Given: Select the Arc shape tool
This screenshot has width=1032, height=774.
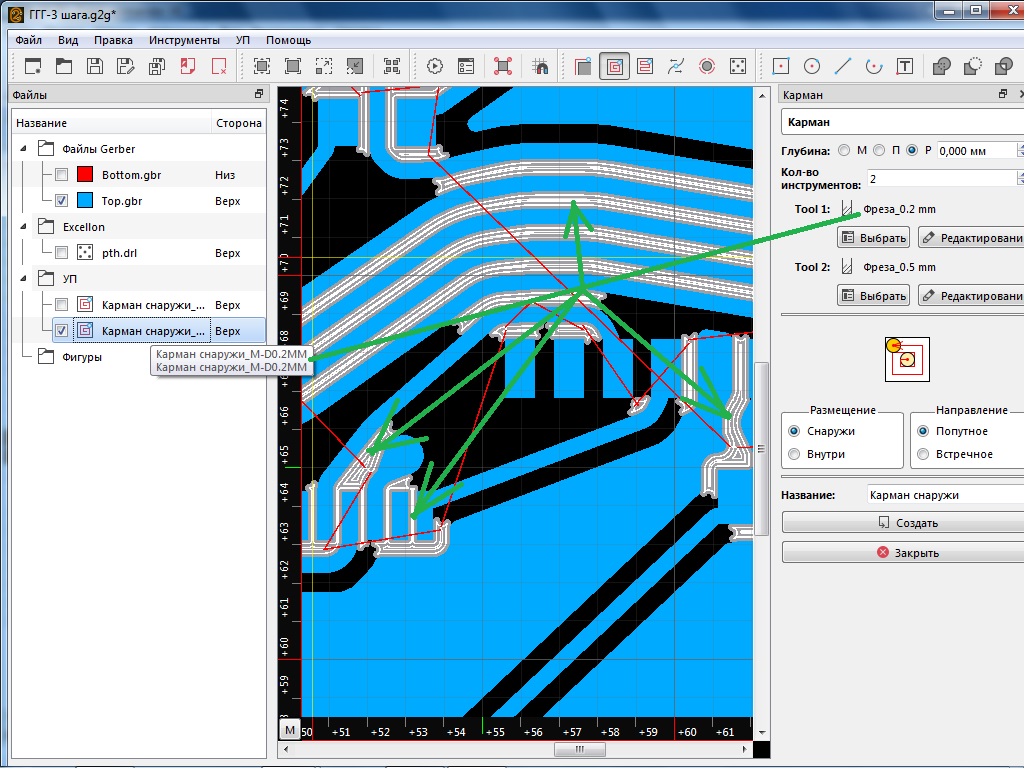Looking at the screenshot, I should pyautogui.click(x=873, y=66).
